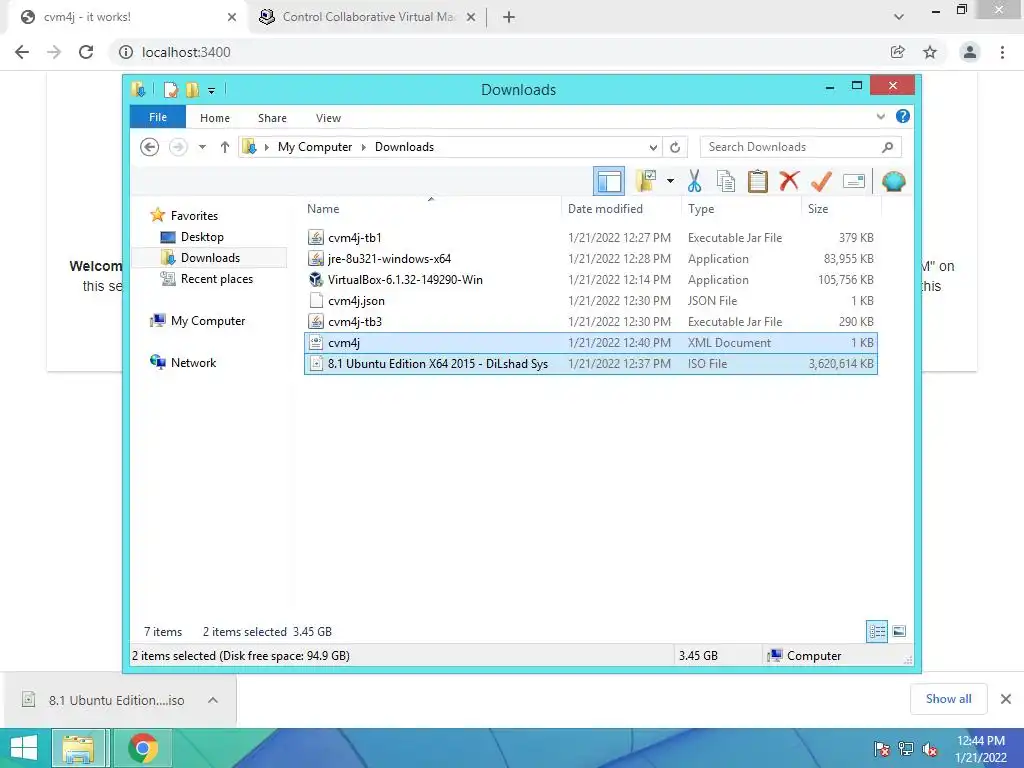Open a new Chrome tab
1024x768 pixels.
(509, 17)
